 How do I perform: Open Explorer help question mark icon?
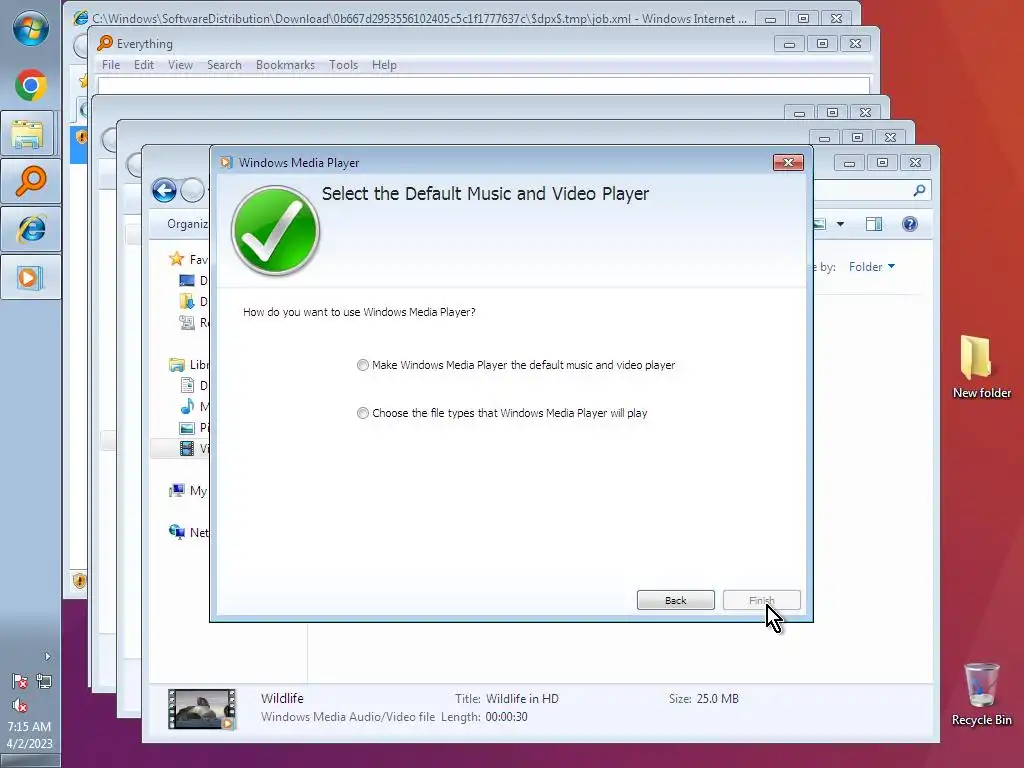(910, 224)
